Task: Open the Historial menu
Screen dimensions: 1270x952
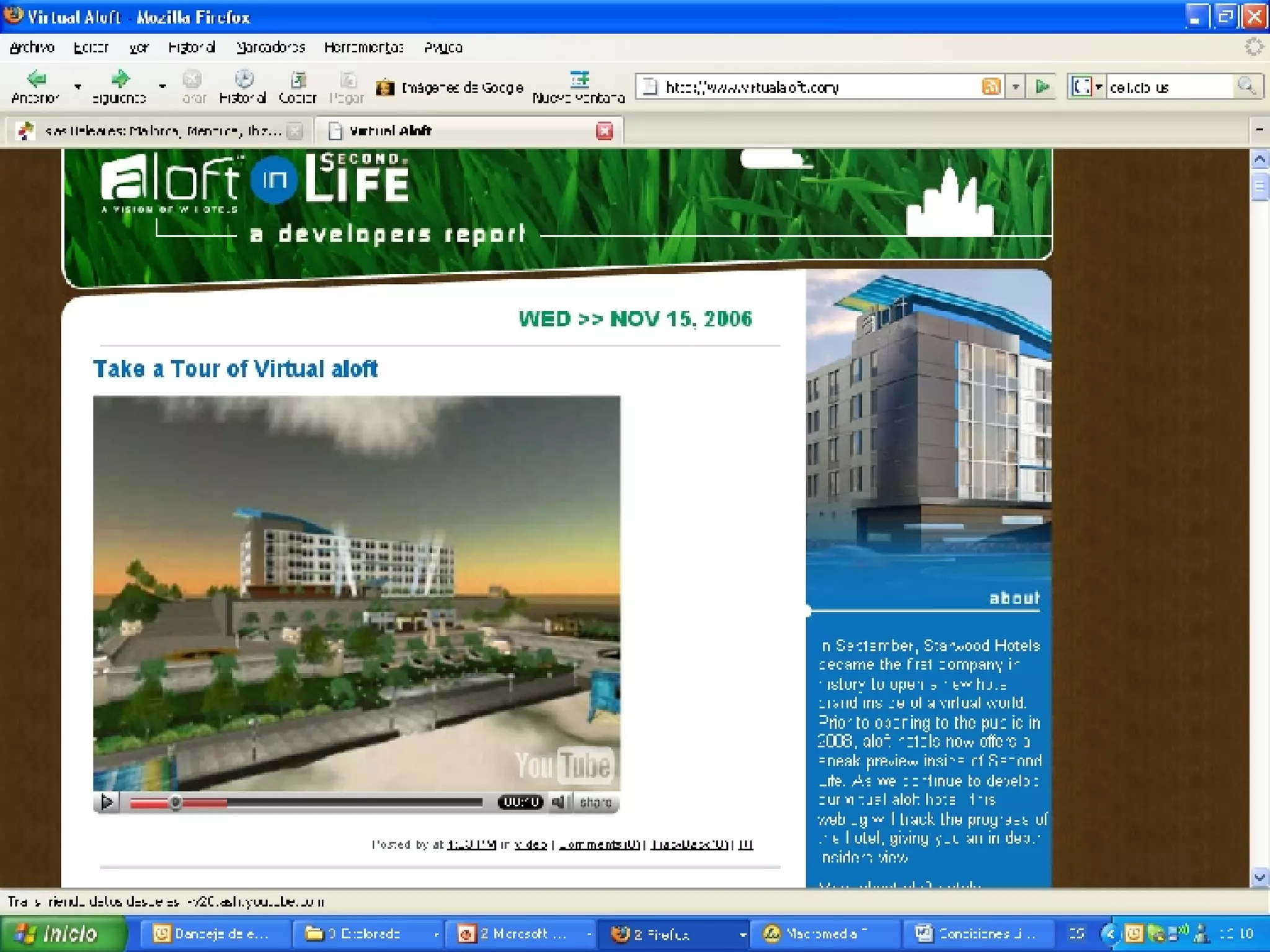Action: point(192,47)
